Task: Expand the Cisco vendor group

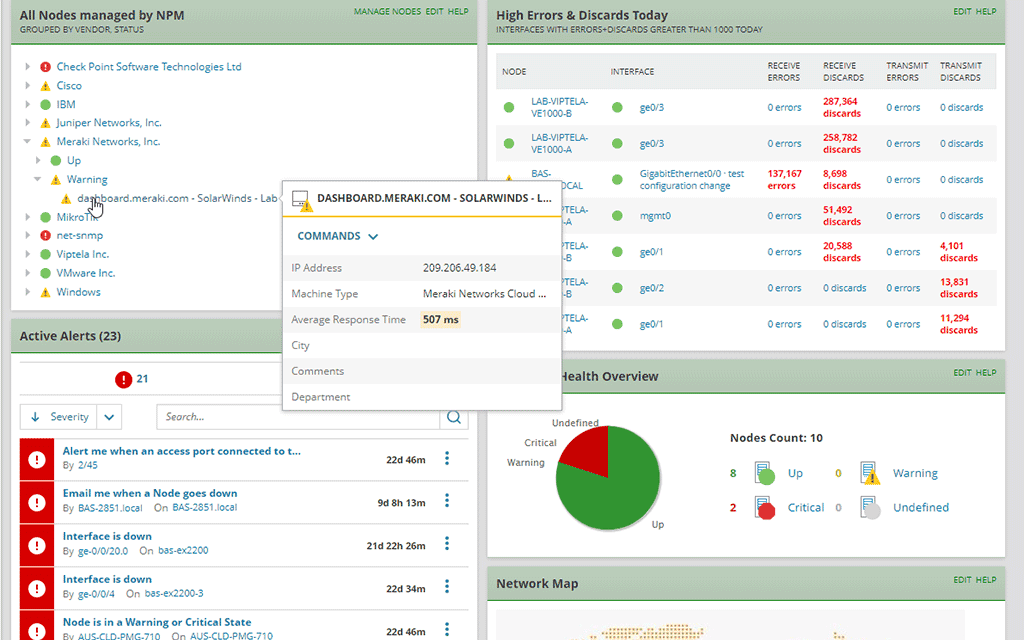Action: click(28, 86)
